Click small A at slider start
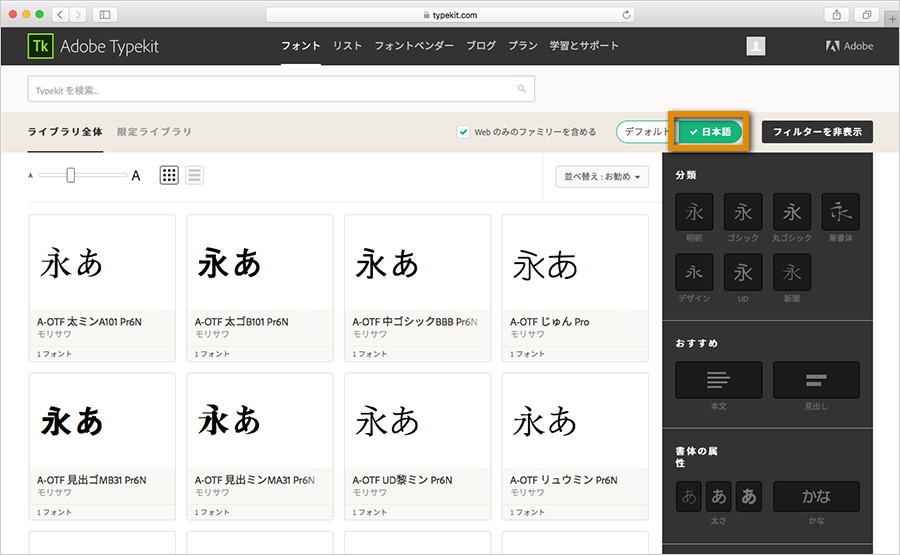This screenshot has width=900, height=555. [30, 176]
